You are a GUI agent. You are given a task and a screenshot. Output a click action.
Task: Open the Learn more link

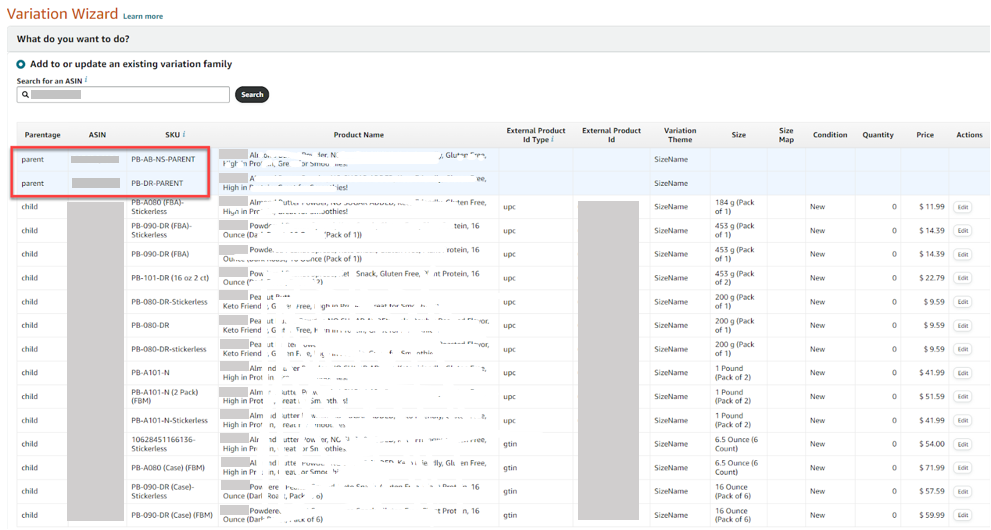[143, 16]
